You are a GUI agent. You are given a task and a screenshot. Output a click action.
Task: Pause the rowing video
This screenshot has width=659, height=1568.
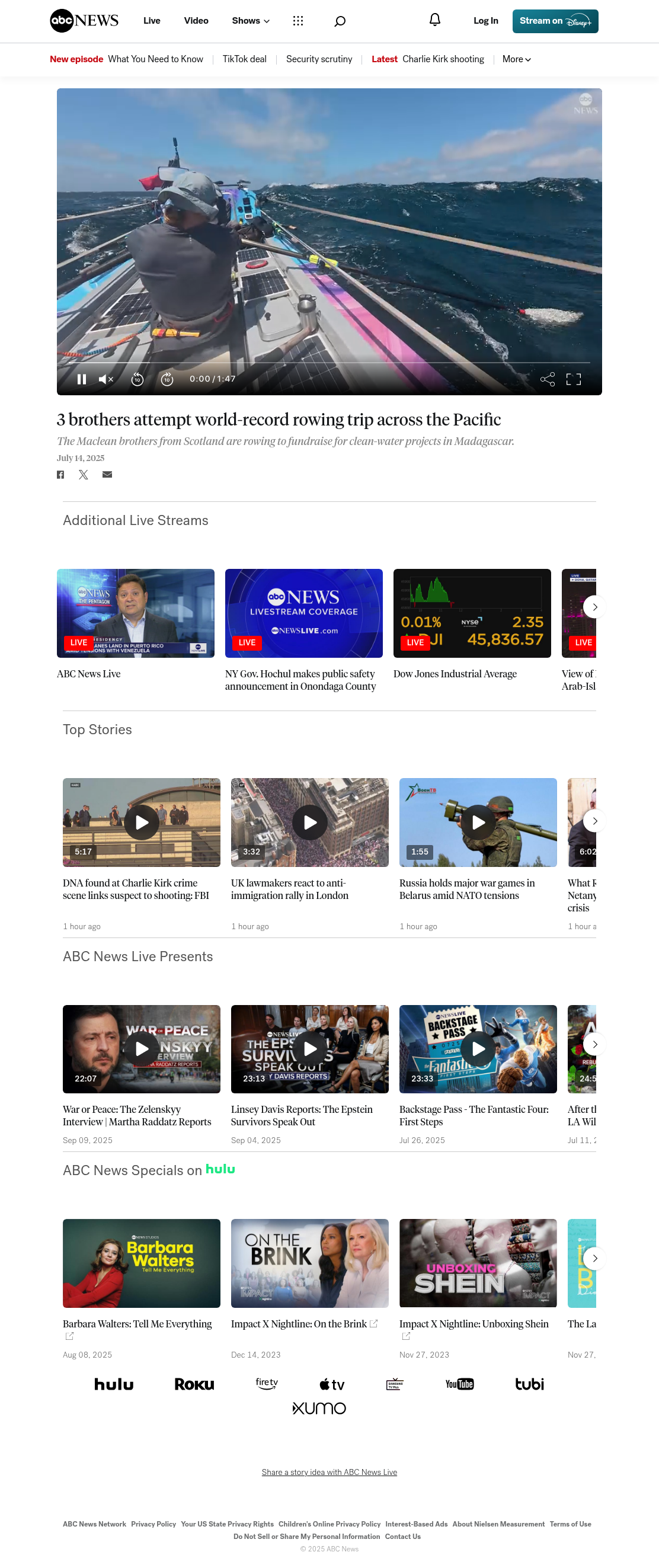pyautogui.click(x=82, y=379)
